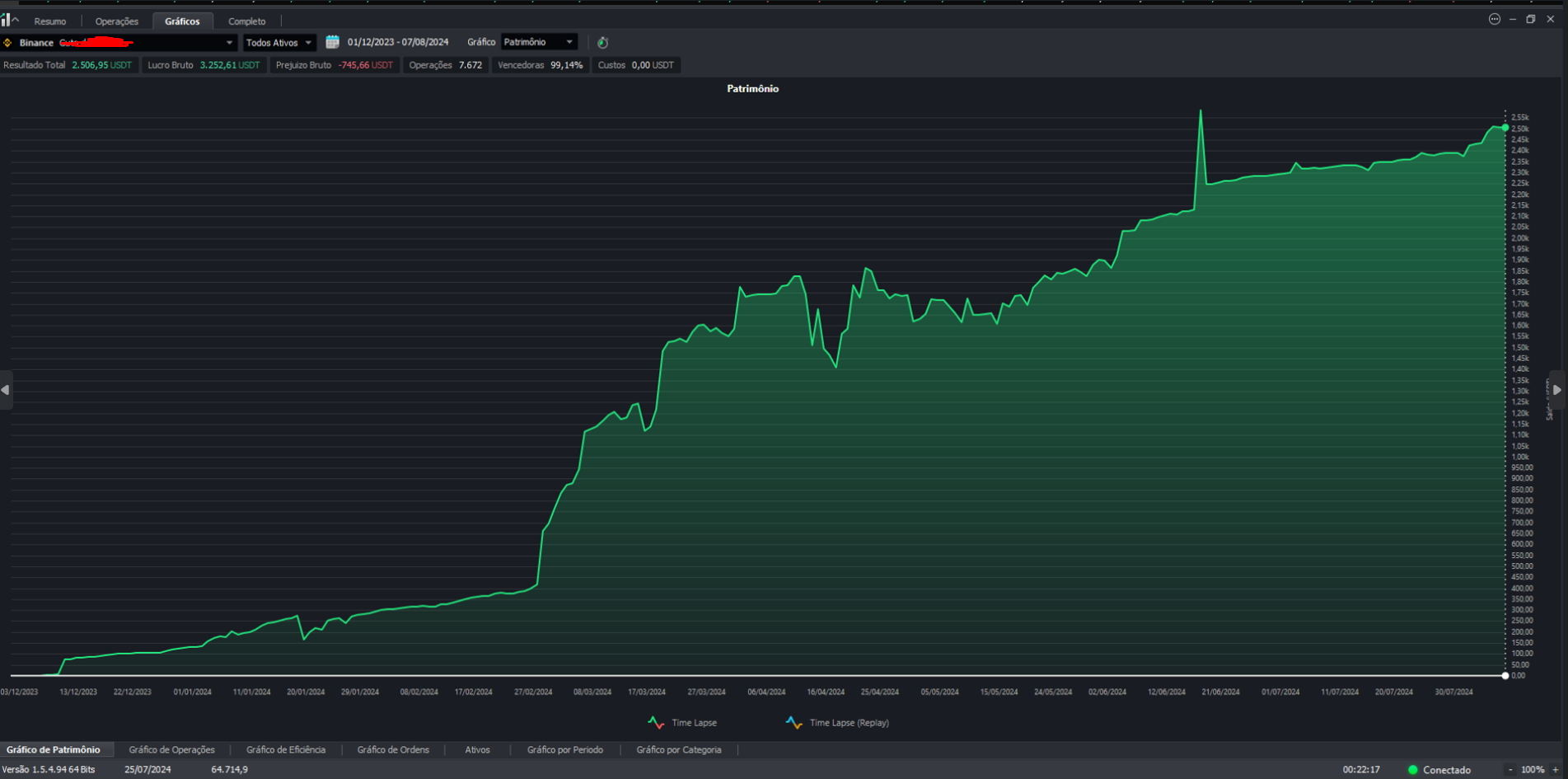Open the more options ellipsis icon
The width and height of the screenshot is (1568, 779).
(x=1495, y=19)
